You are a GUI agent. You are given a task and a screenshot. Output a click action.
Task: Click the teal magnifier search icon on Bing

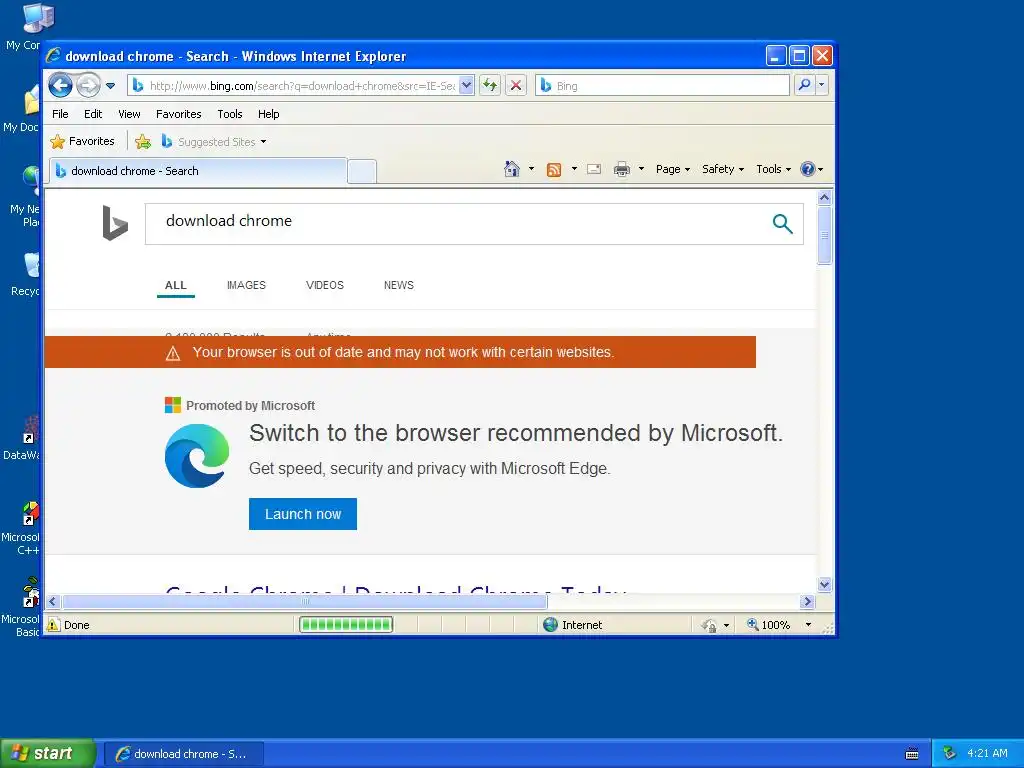[782, 224]
